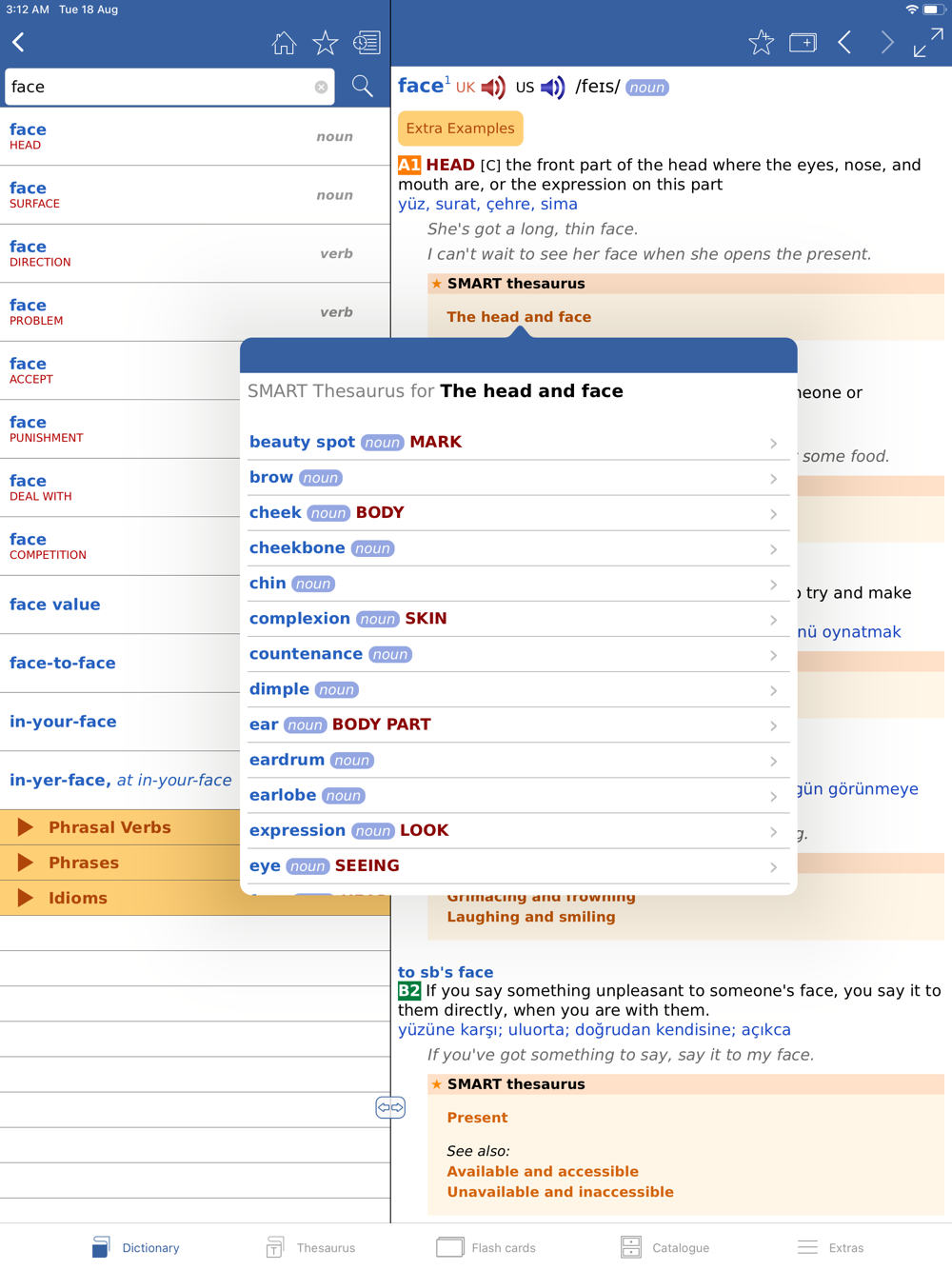Click Unavailable and inaccessible link

(x=560, y=1192)
